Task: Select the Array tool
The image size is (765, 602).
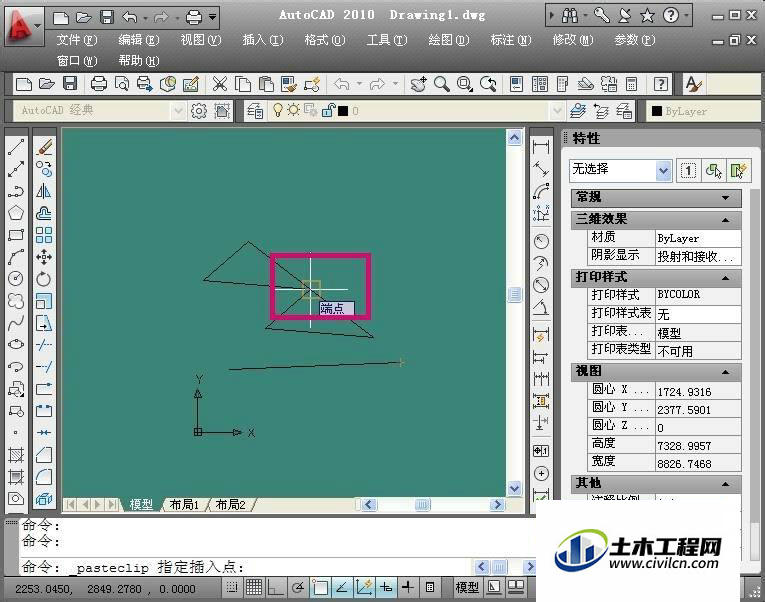Action: click(x=44, y=235)
